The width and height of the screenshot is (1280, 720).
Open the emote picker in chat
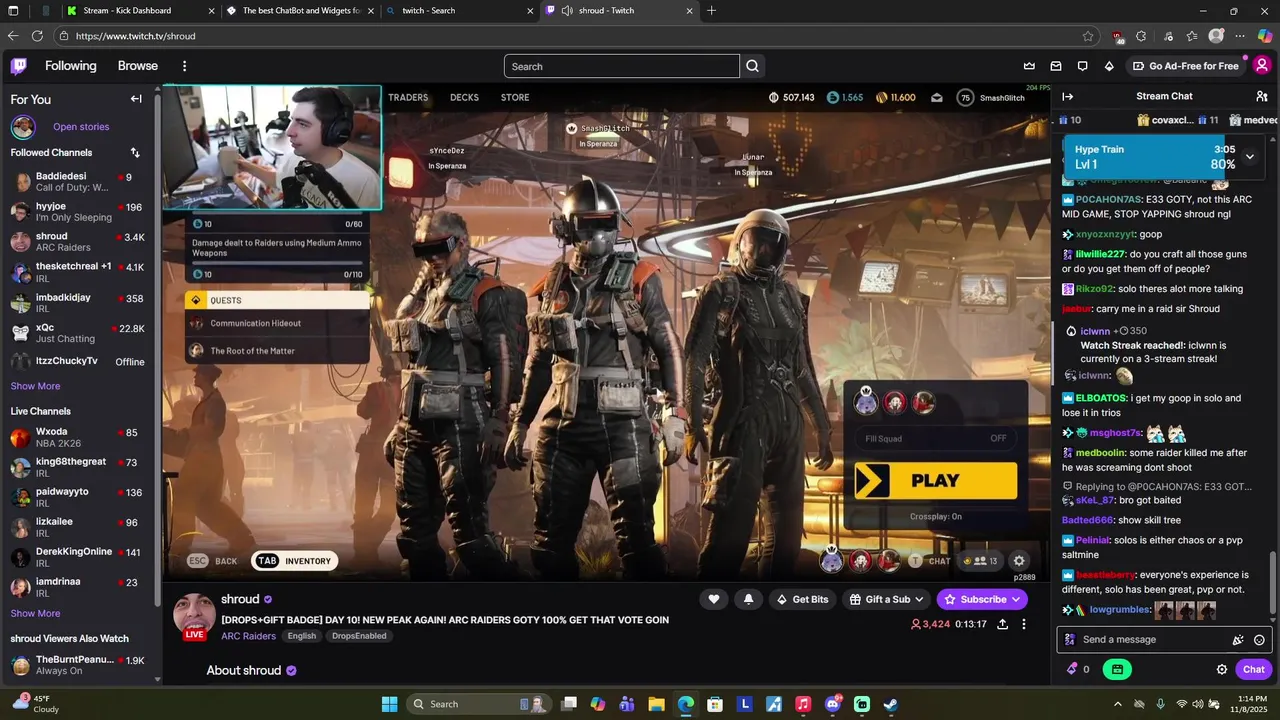[1259, 640]
